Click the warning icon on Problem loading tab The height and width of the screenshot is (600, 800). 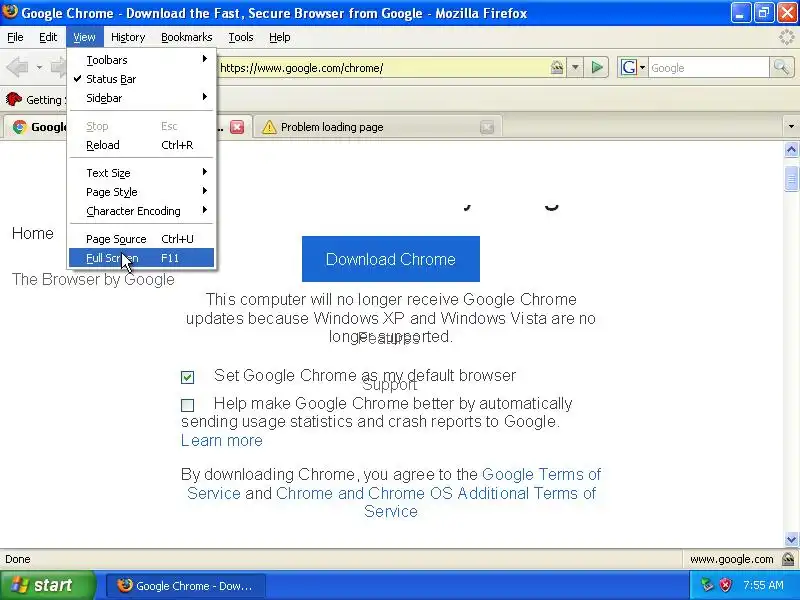[x=269, y=127]
